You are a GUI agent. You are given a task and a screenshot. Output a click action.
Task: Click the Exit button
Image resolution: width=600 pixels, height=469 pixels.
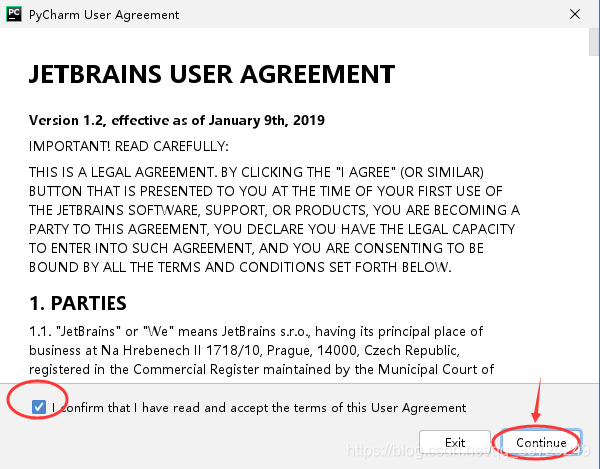[x=455, y=443]
